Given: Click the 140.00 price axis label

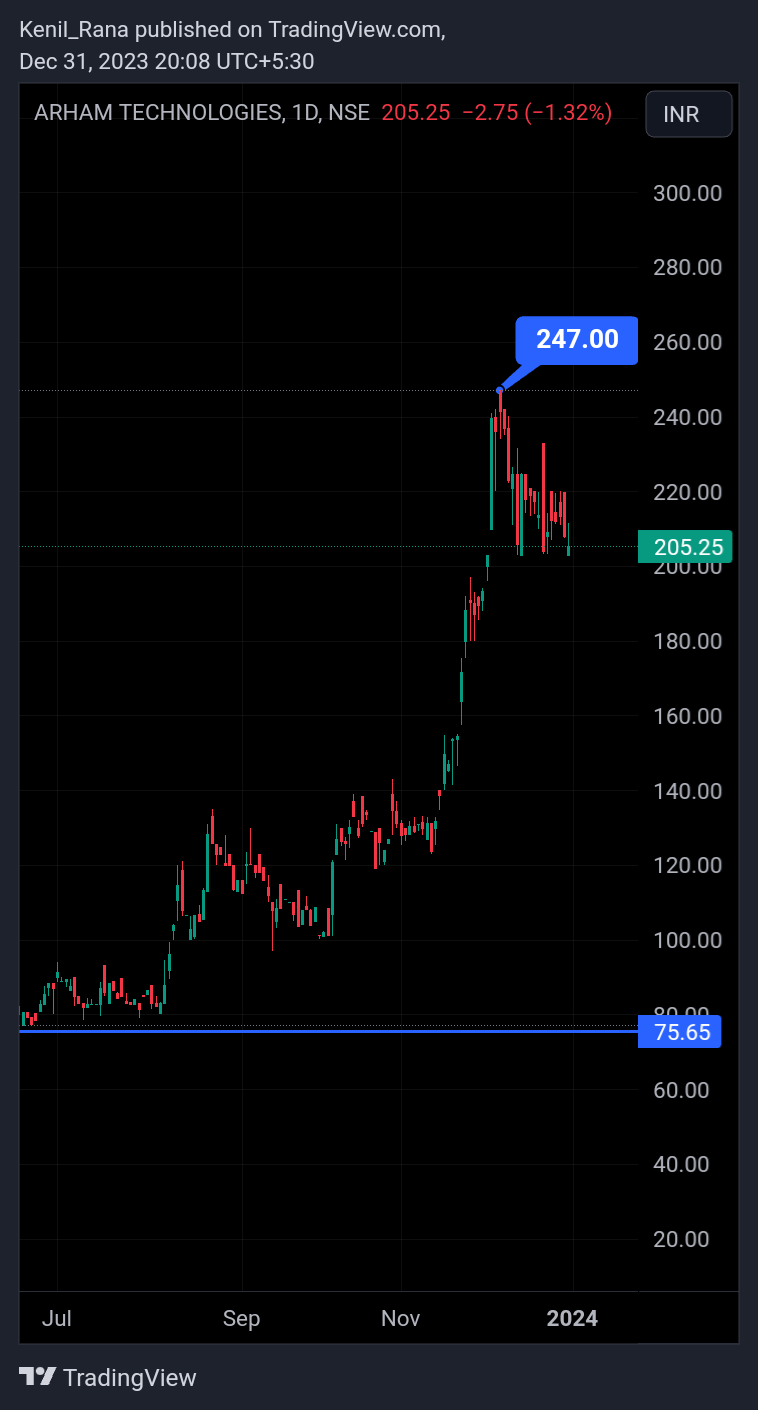Looking at the screenshot, I should point(688,791).
